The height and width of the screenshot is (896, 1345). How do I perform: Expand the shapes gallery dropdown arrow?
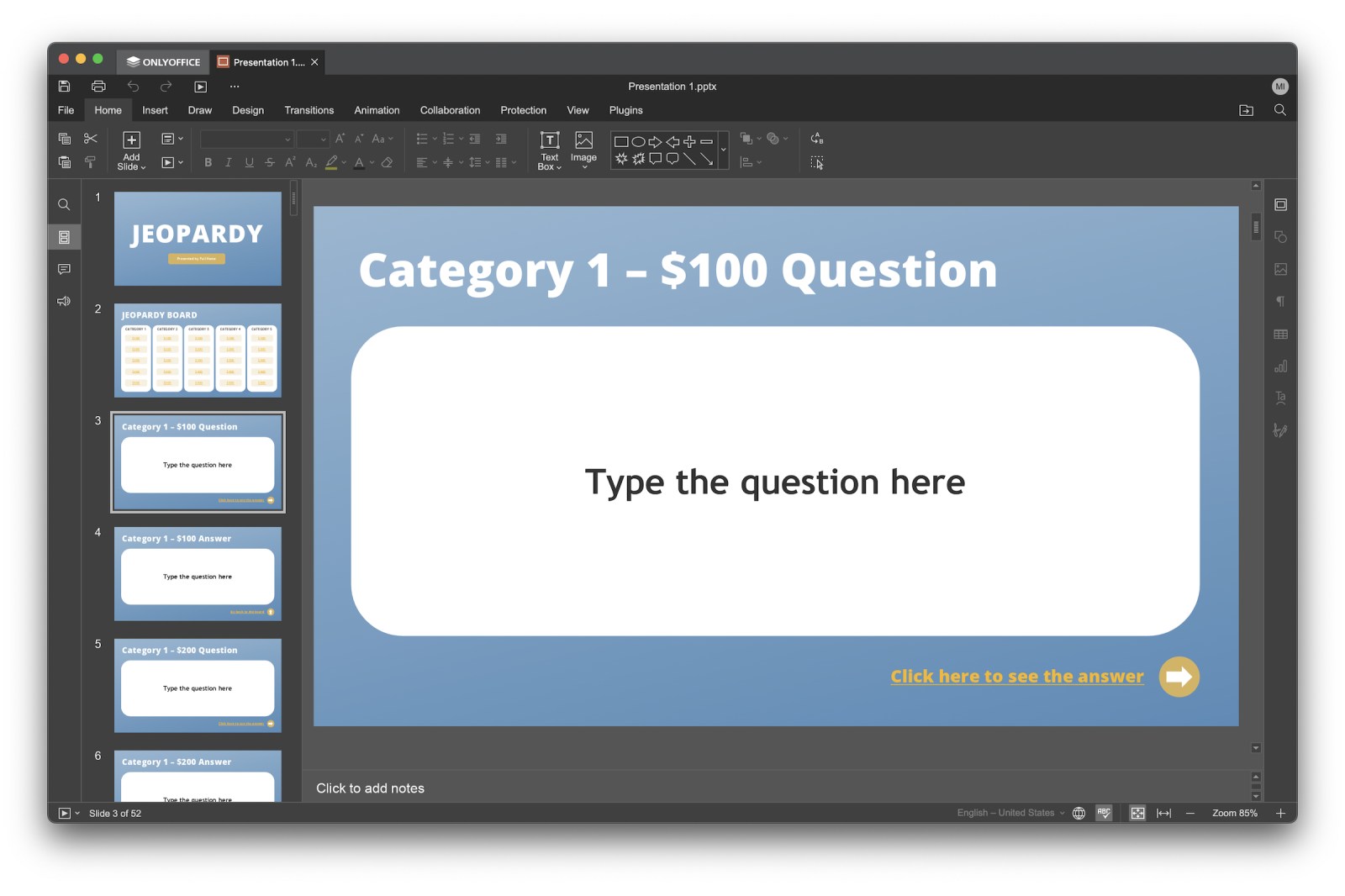[723, 150]
